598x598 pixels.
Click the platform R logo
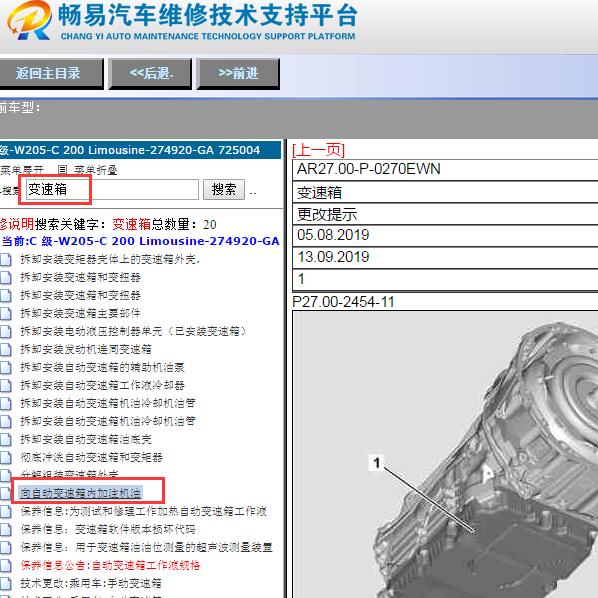point(29,20)
